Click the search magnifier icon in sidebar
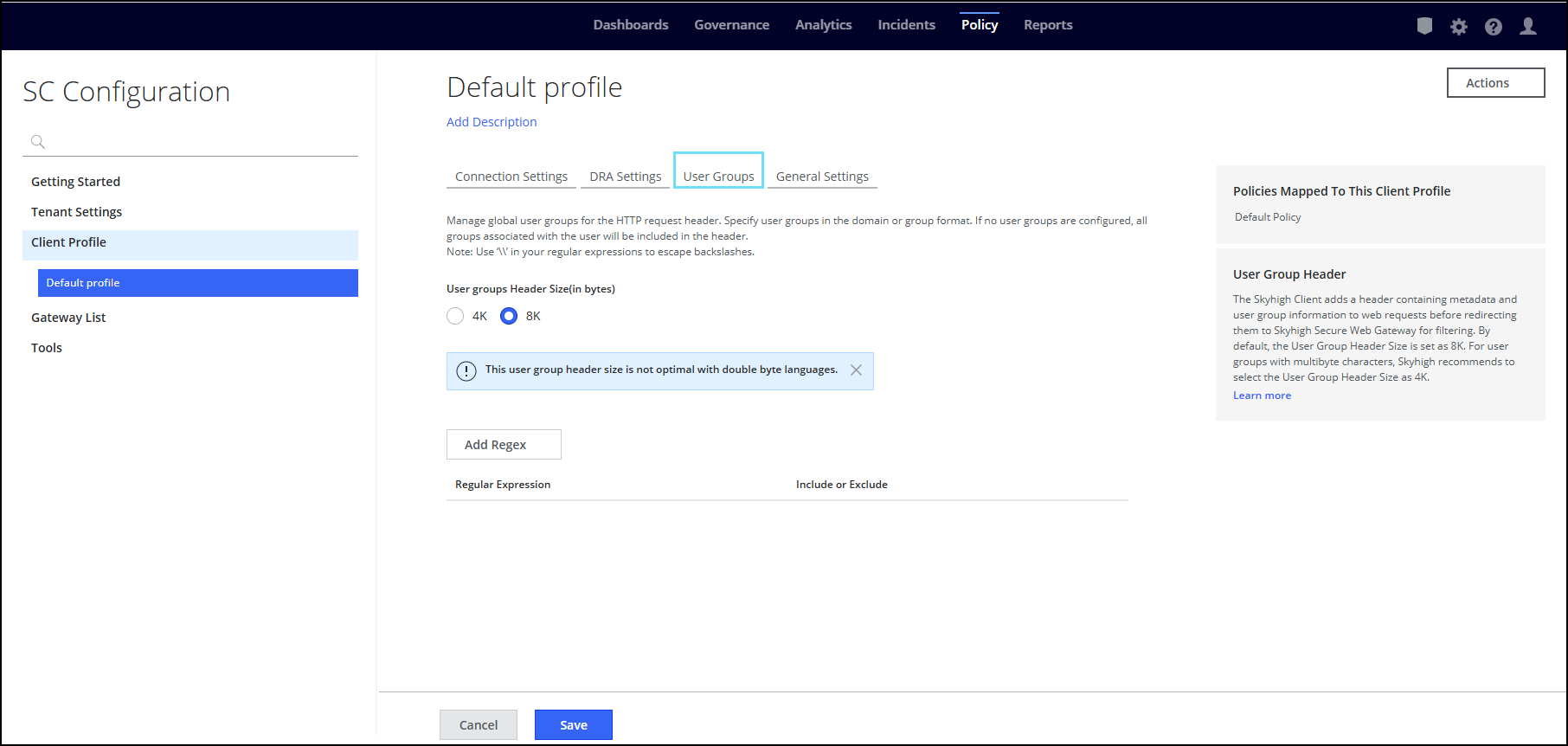Screen dimensions: 1568x746 pos(38,142)
